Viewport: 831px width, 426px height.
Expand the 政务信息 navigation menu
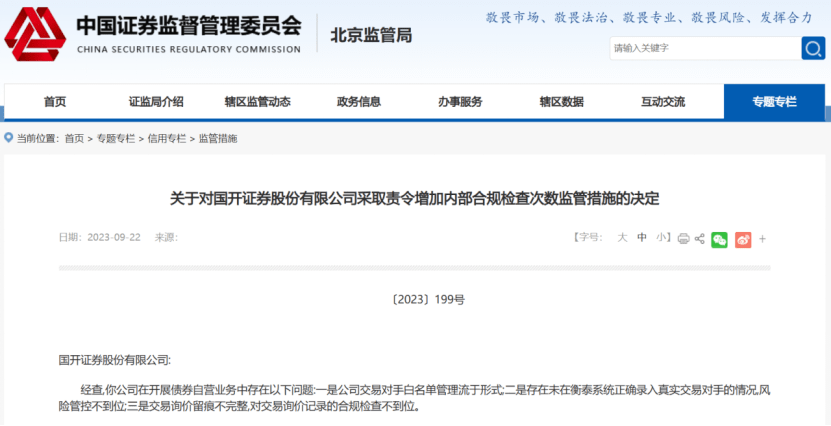coord(359,102)
